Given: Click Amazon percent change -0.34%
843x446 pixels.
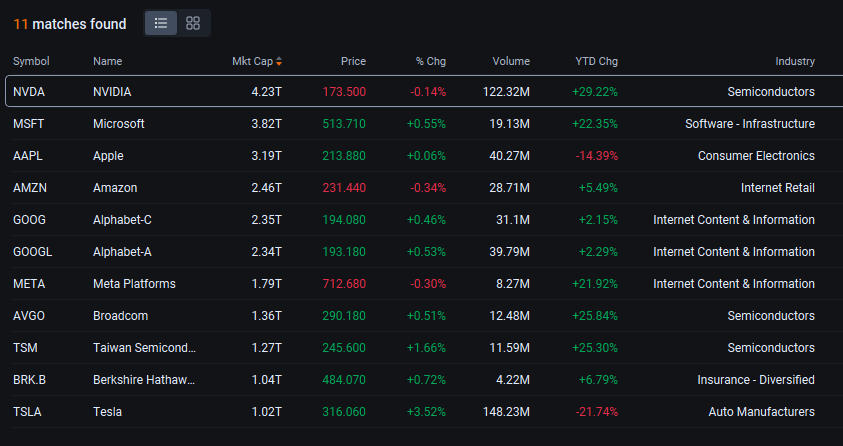Looking at the screenshot, I should 428,188.
